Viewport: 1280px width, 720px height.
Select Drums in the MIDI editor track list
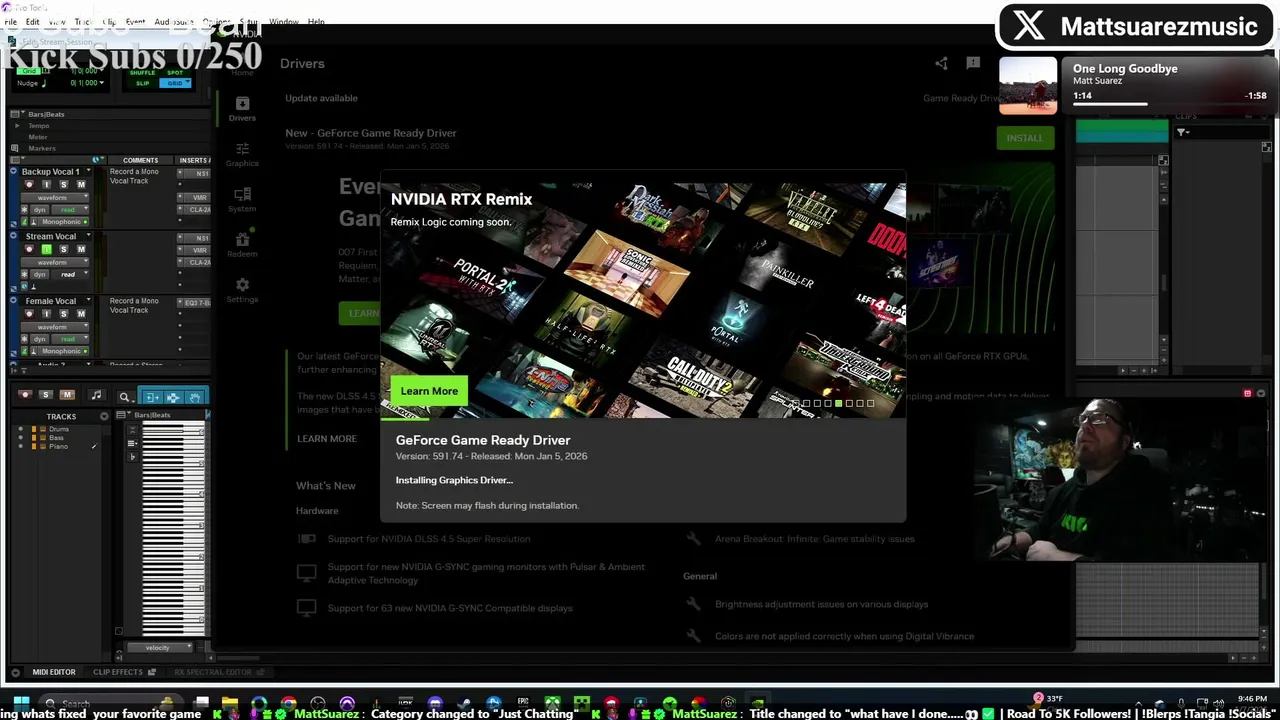coord(59,429)
